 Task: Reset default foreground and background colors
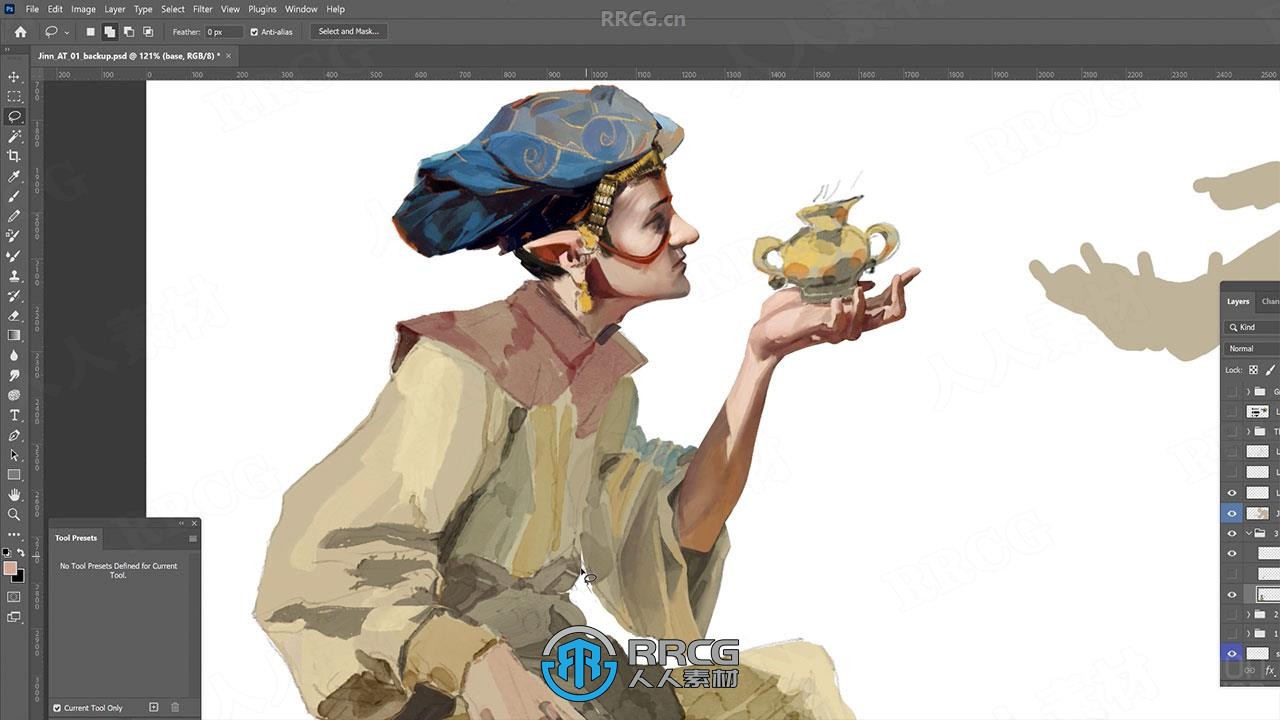pyautogui.click(x=7, y=552)
